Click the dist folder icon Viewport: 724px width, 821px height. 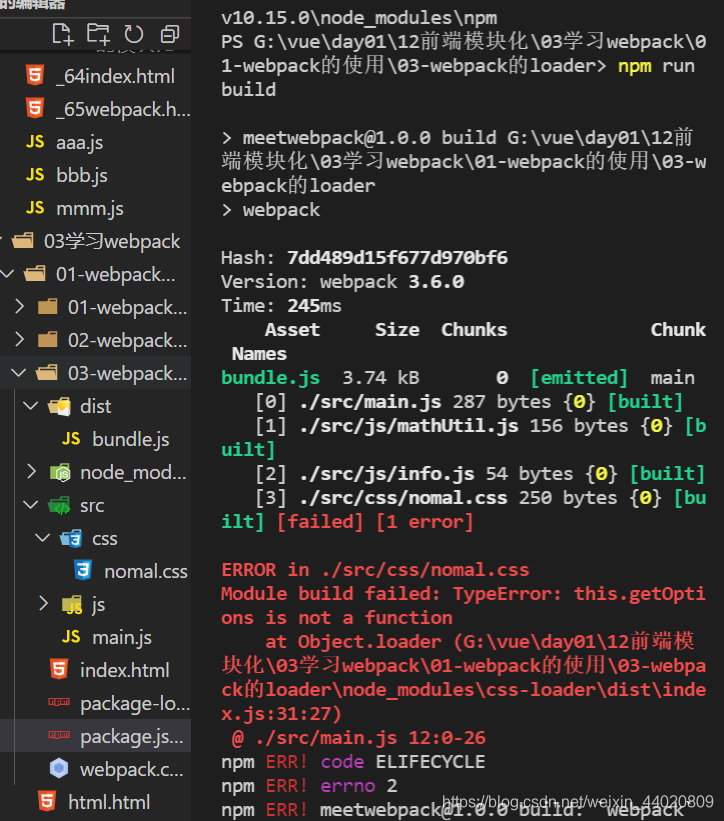pos(59,406)
